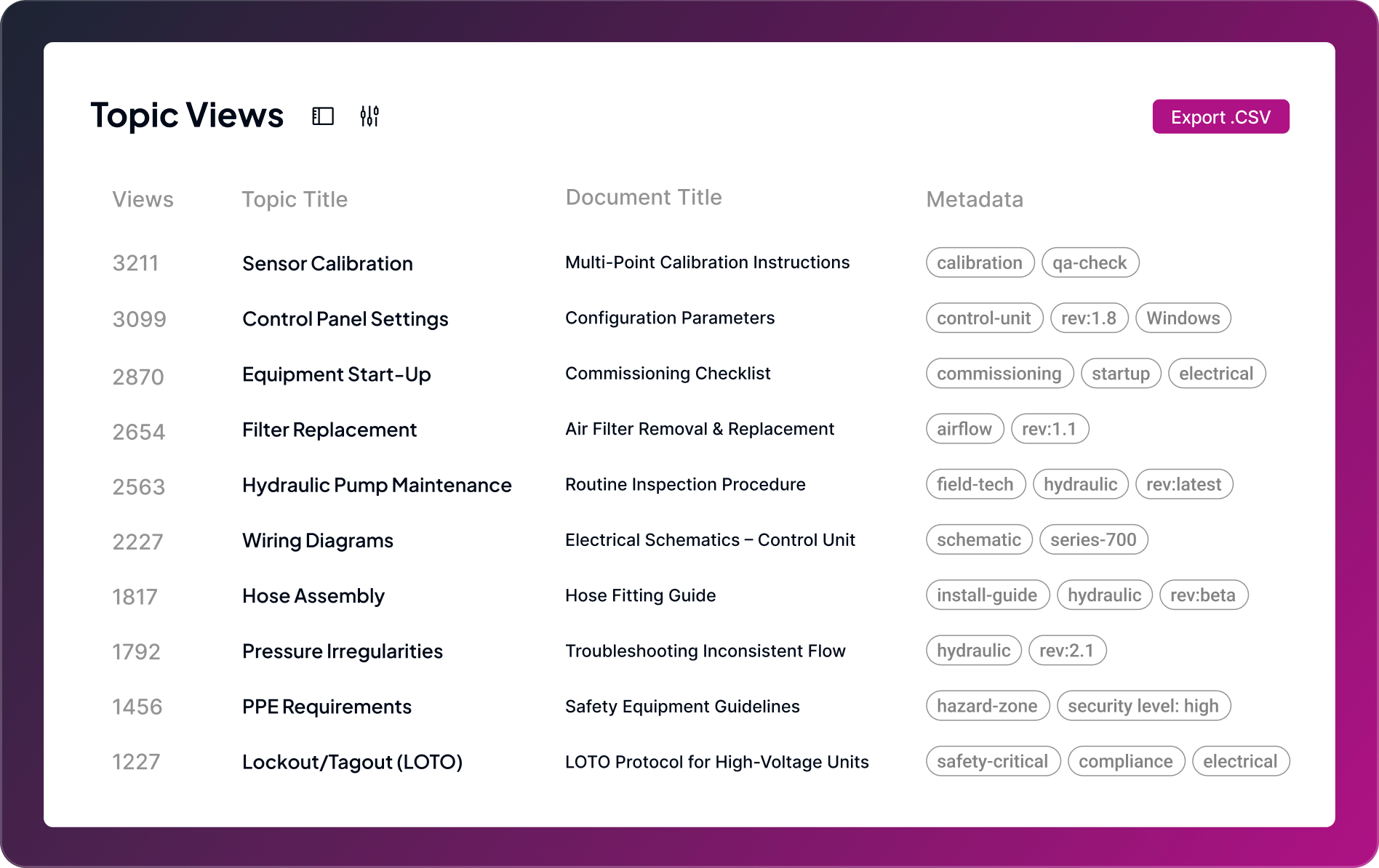
Task: Open the filter sliders settings icon
Action: (369, 116)
